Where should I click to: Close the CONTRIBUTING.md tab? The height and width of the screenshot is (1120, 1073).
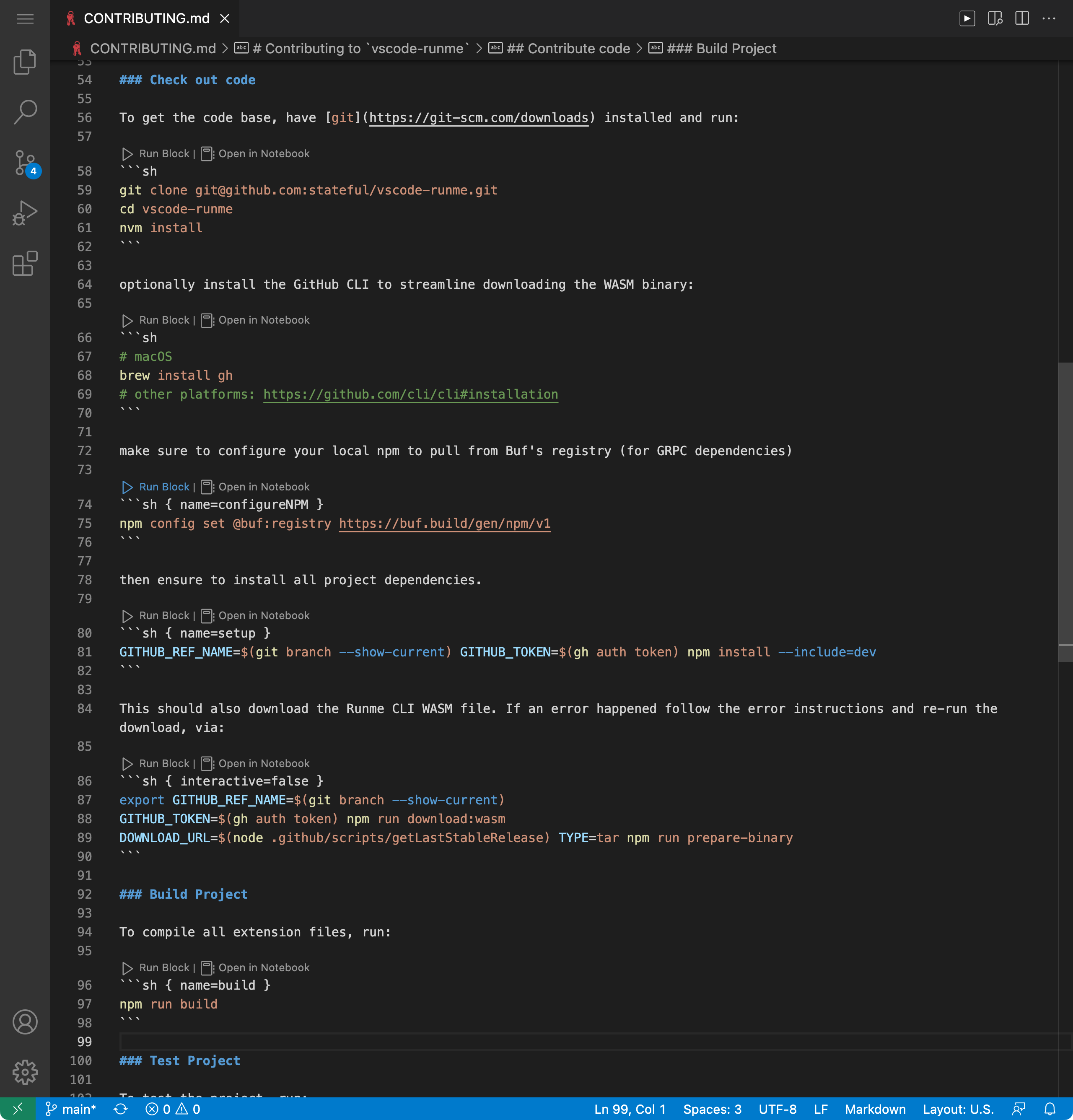[225, 19]
